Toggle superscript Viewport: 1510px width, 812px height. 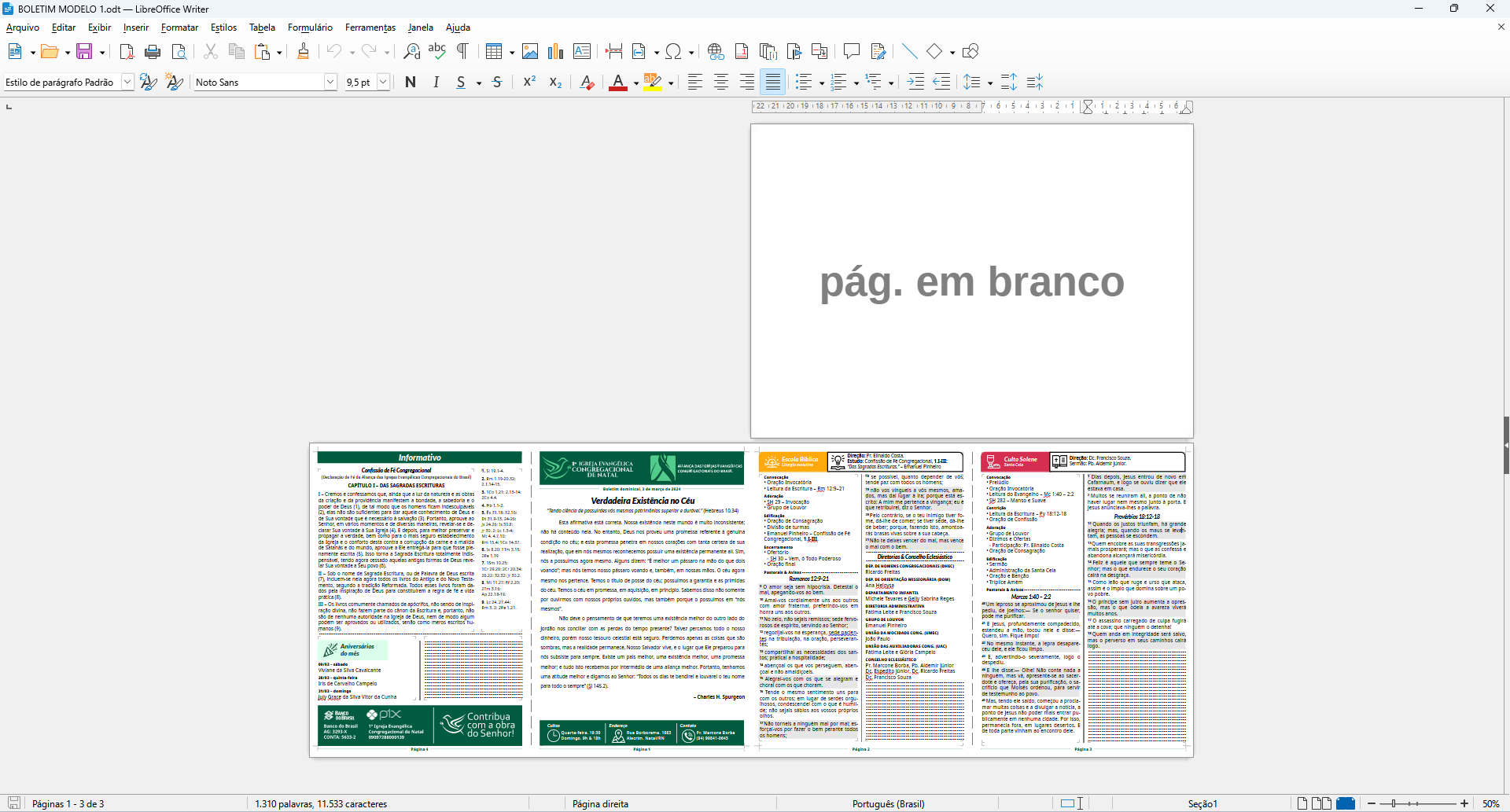click(529, 82)
